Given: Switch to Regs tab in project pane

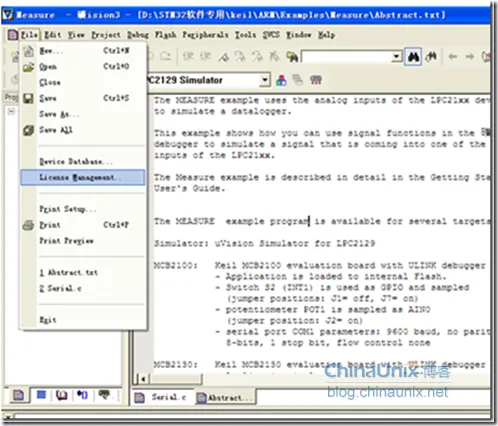Looking at the screenshot, I should 41,395.
